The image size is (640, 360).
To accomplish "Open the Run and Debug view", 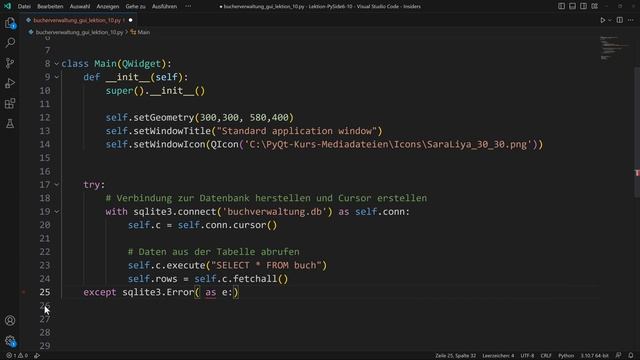I will [10, 83].
